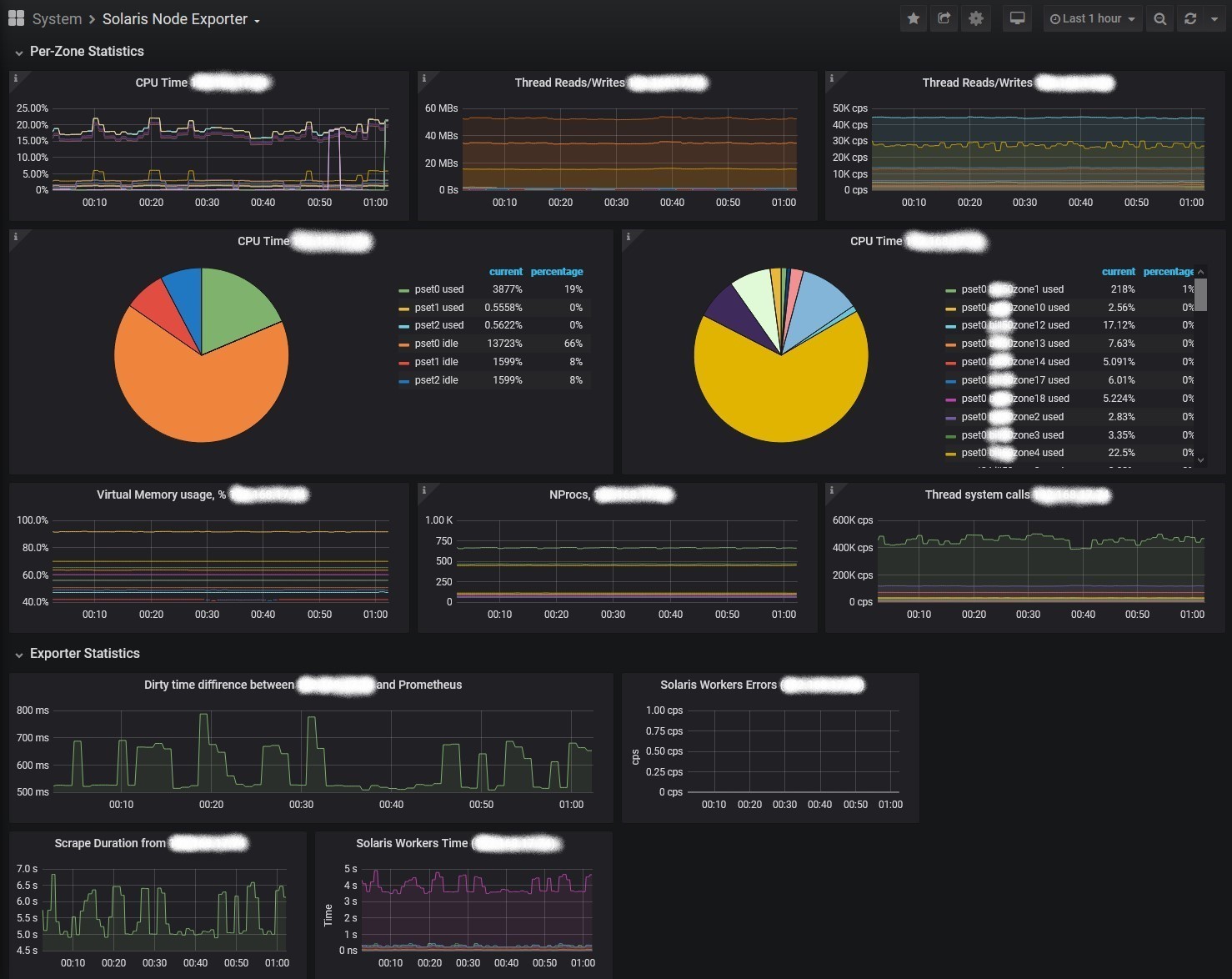Click zone12 used legend color swatch

(x=950, y=326)
